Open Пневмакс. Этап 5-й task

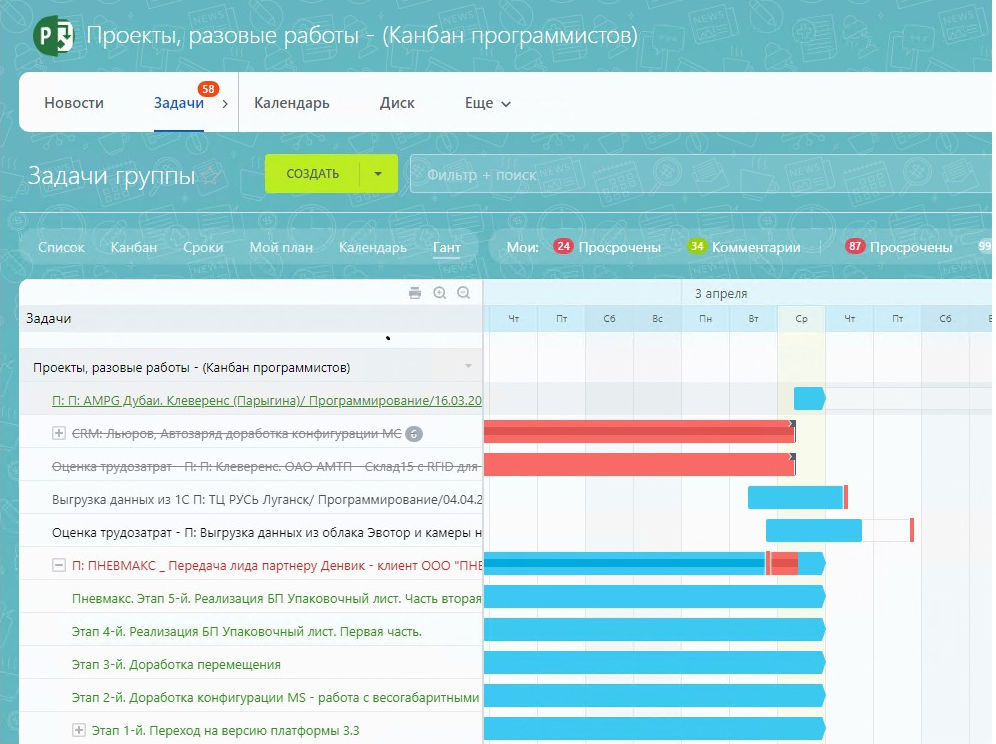(277, 599)
